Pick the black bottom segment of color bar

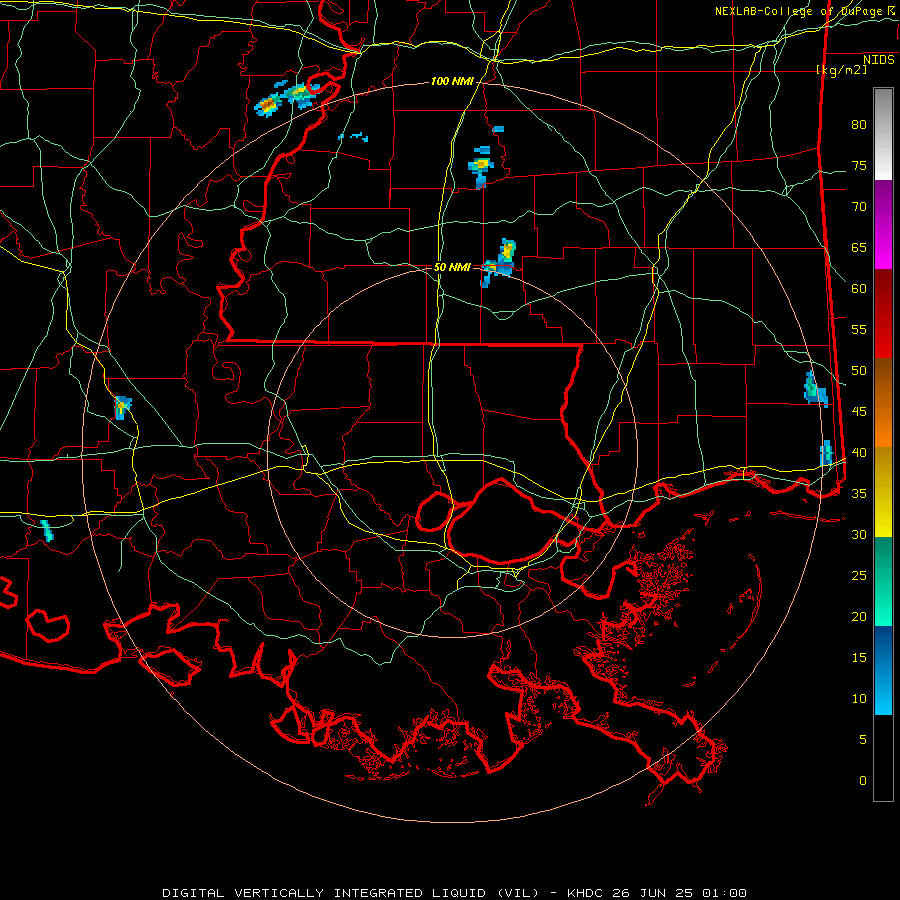pos(883,758)
